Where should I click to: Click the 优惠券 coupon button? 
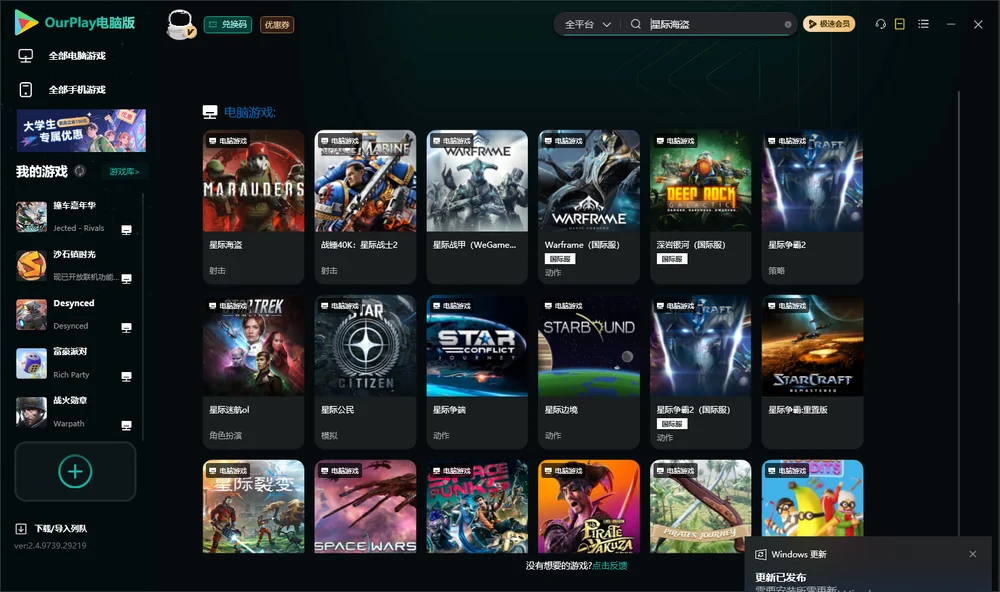click(x=277, y=25)
